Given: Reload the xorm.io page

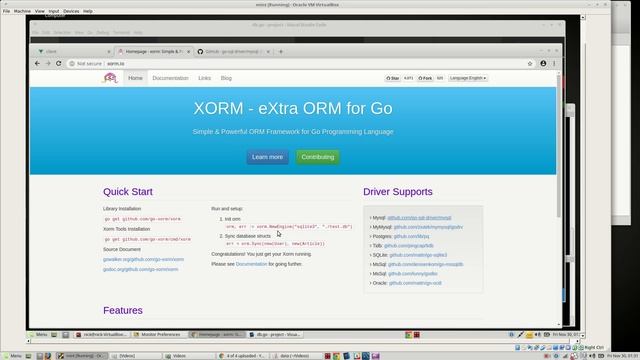Looking at the screenshot, I should pos(58,64).
